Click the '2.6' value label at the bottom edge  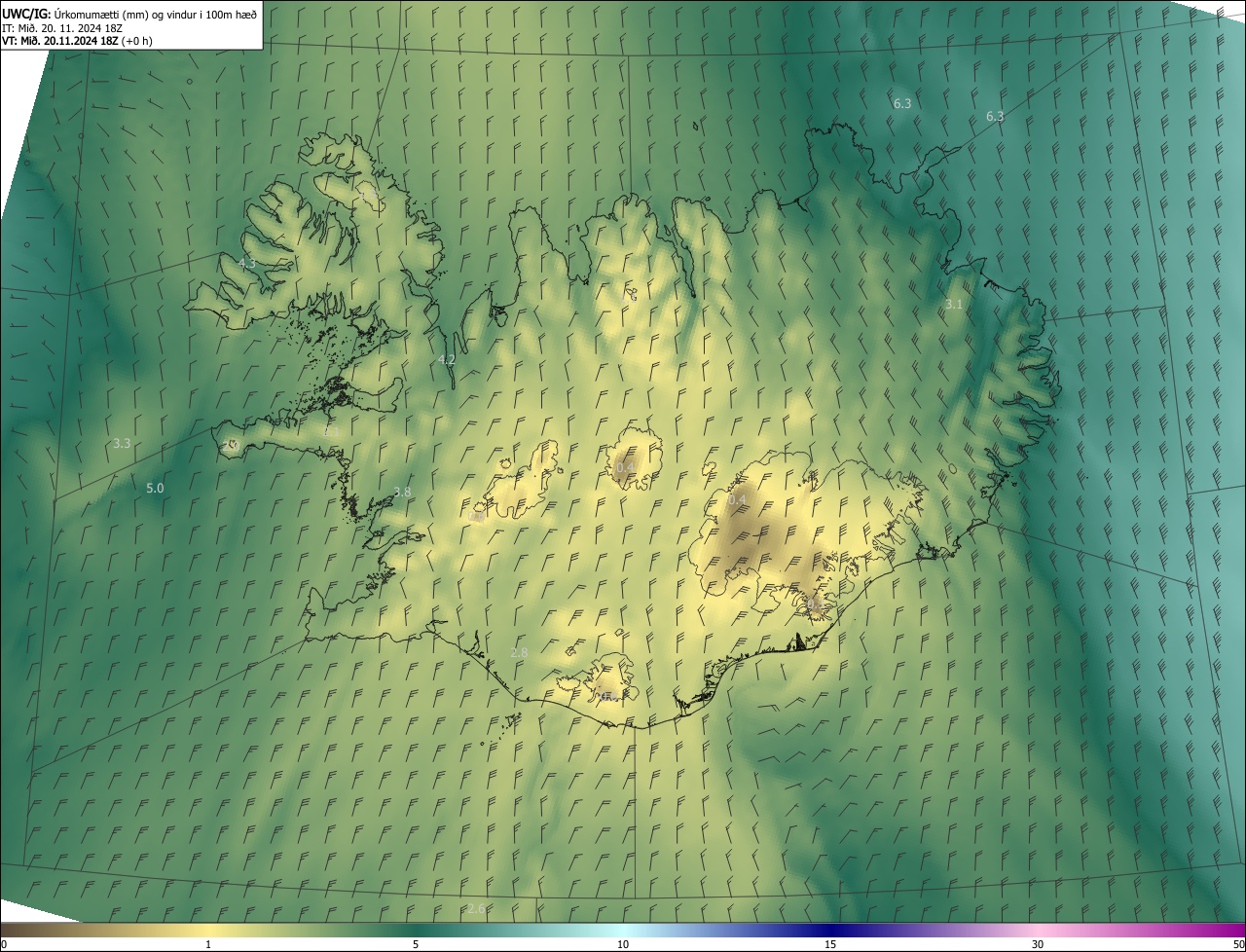pyautogui.click(x=476, y=908)
